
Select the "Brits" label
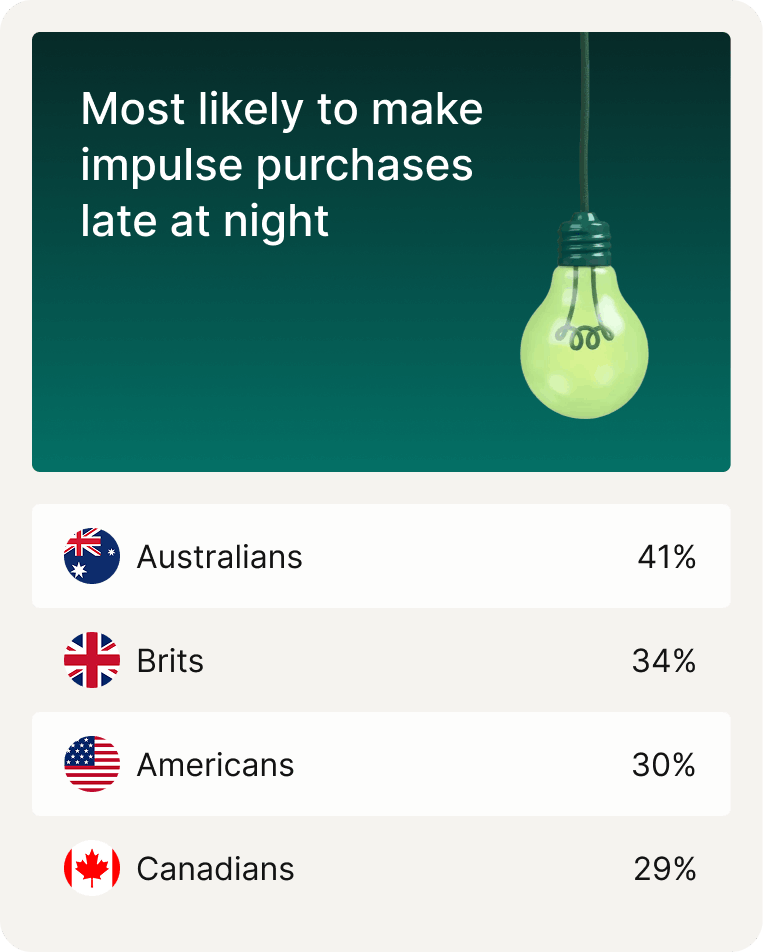(170, 661)
